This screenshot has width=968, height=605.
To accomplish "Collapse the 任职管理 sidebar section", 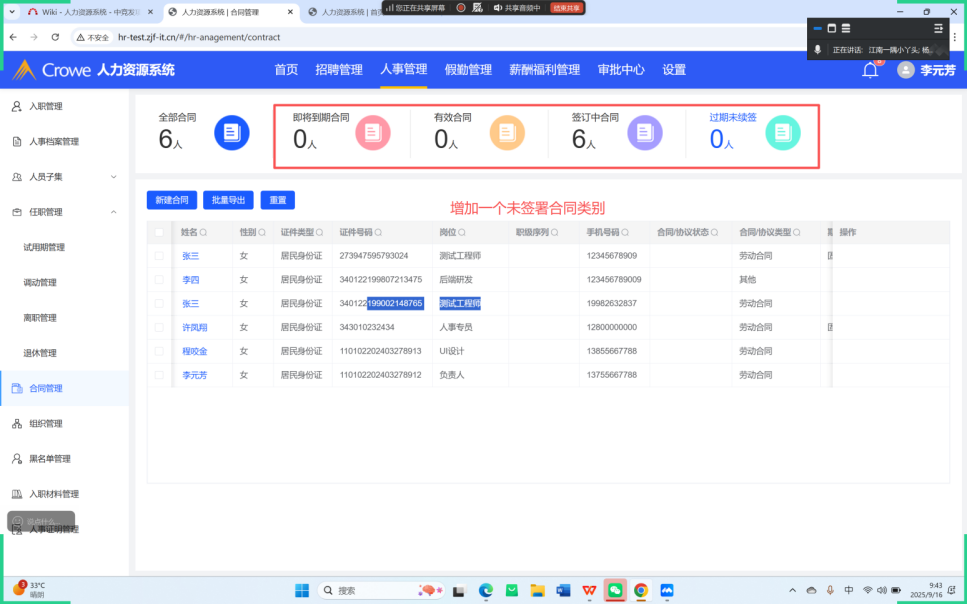I will coord(113,212).
